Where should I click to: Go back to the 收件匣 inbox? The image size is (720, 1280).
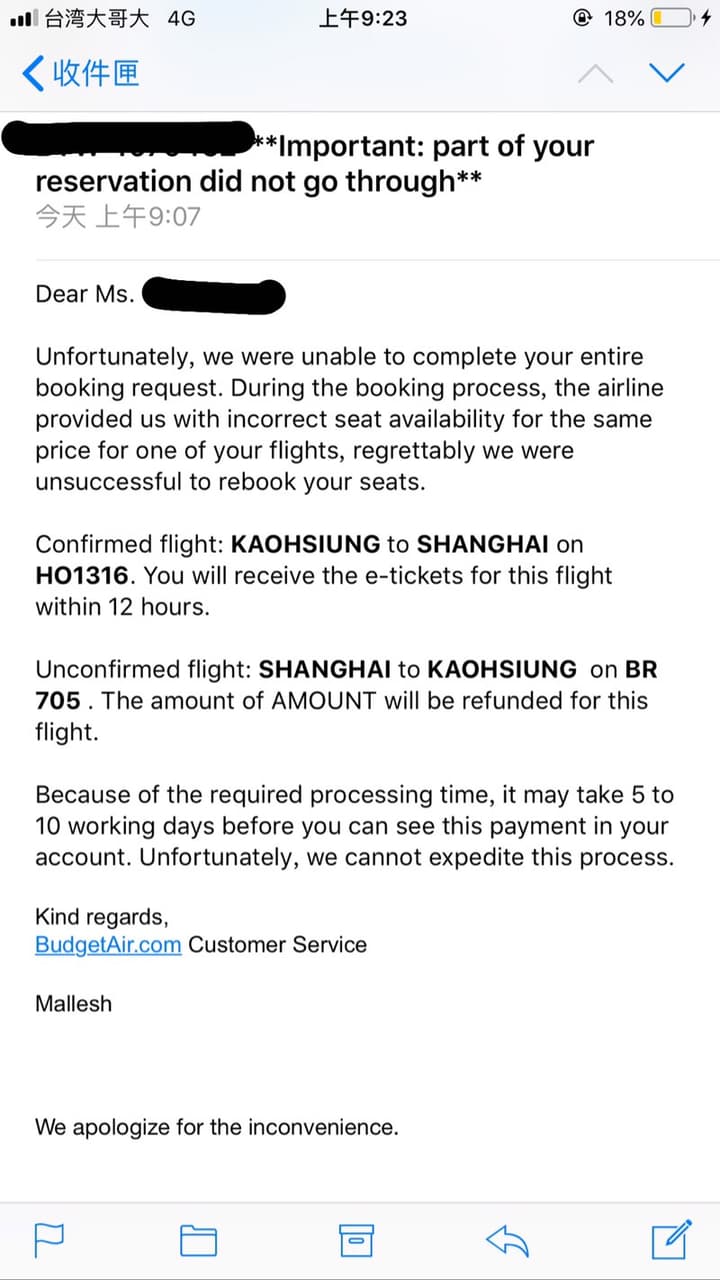pyautogui.click(x=81, y=73)
